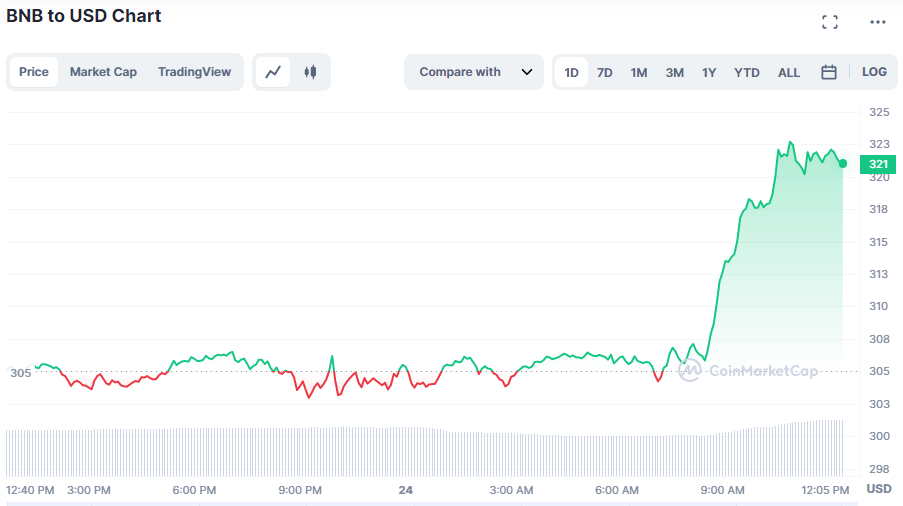The height and width of the screenshot is (506, 903).
Task: Select the 1Y time range
Action: 709,72
